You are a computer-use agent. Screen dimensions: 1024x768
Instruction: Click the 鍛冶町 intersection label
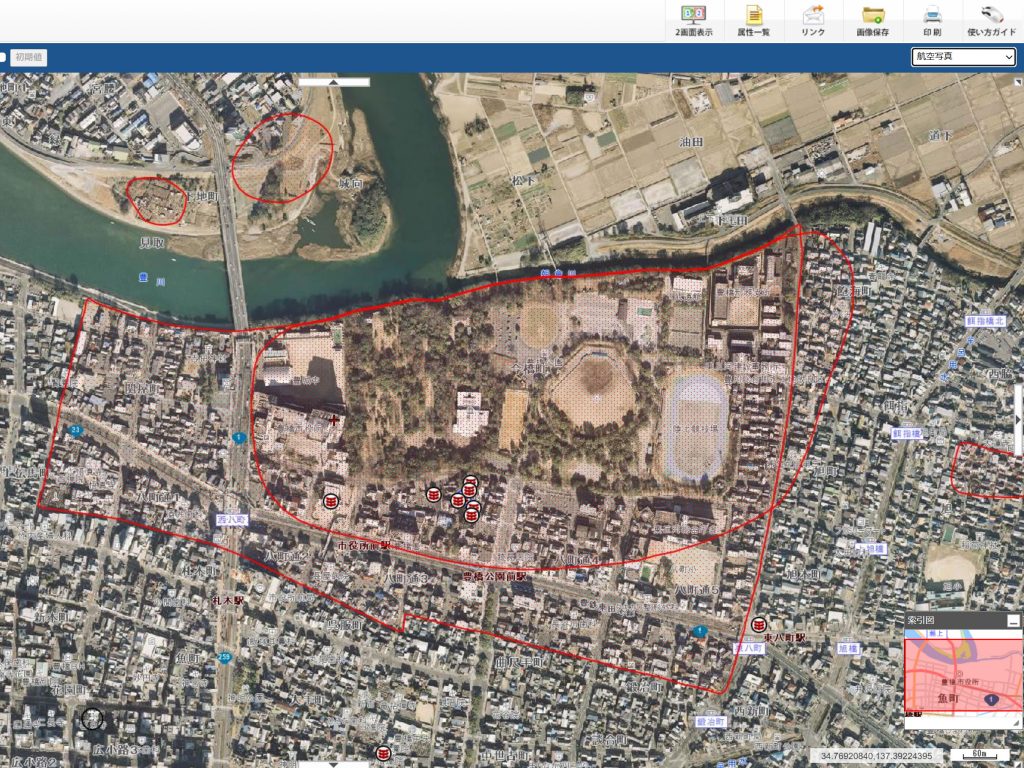click(x=711, y=722)
